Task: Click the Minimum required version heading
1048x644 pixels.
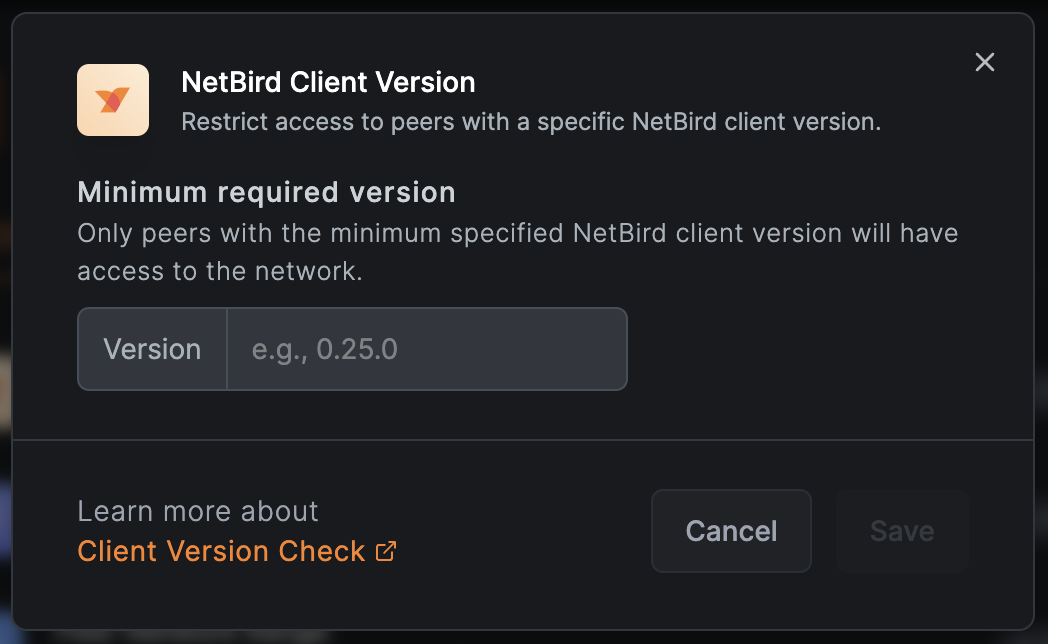Action: 266,192
